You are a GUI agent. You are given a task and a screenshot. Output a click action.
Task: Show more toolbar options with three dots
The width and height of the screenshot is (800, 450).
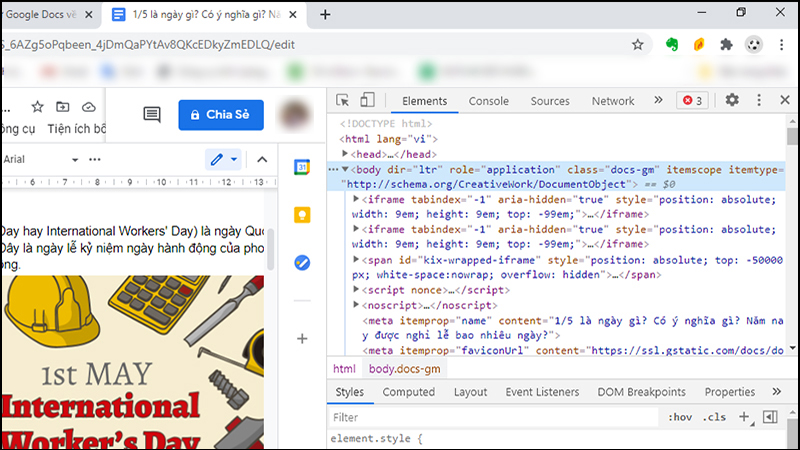pos(95,160)
